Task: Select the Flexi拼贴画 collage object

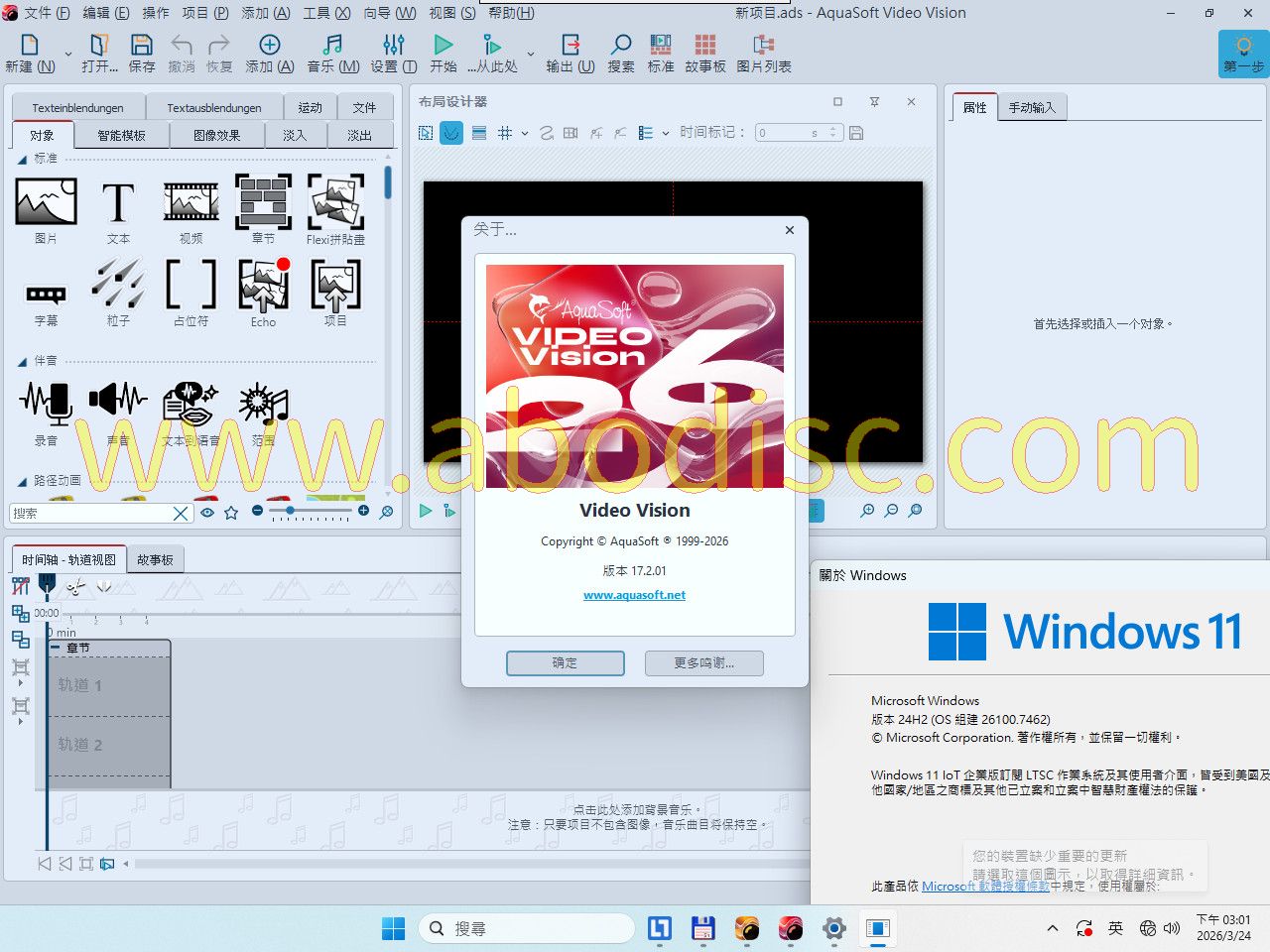Action: 335,209
